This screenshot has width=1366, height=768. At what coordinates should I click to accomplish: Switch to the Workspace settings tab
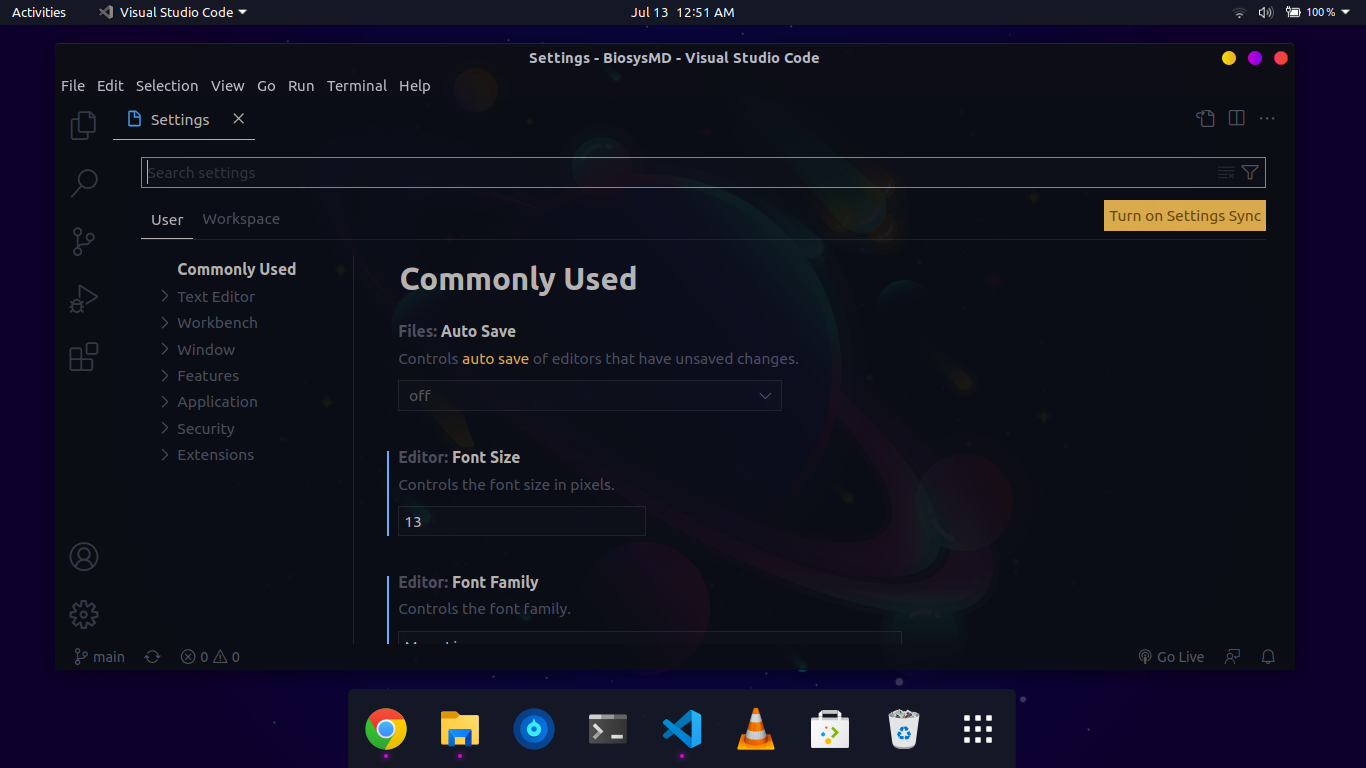click(x=241, y=219)
